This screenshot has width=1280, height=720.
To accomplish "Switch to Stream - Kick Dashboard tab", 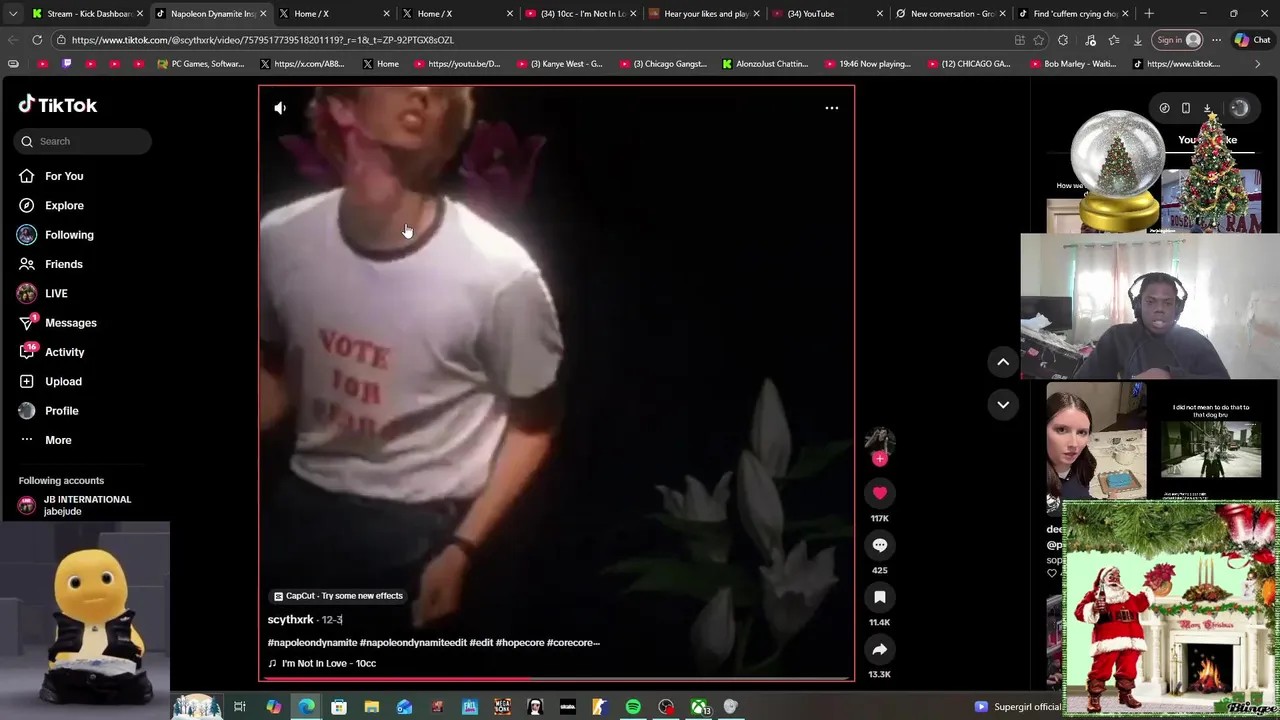I will click(87, 14).
